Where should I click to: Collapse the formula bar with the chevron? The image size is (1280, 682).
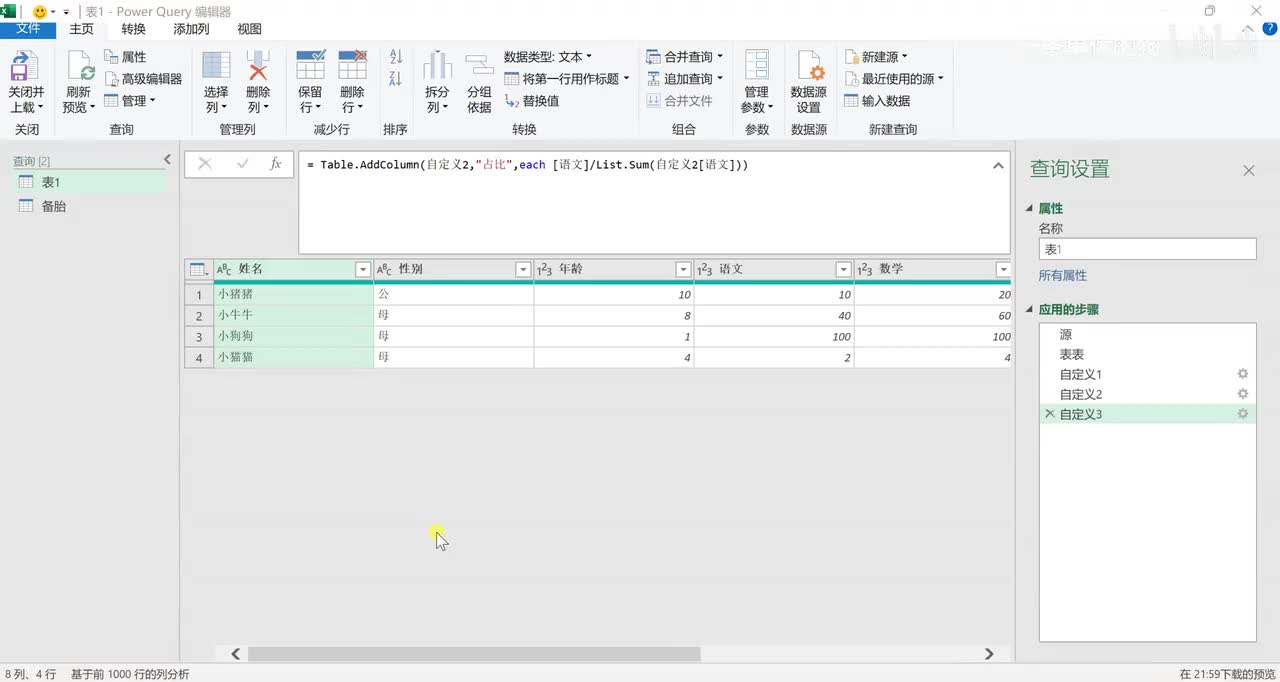click(x=998, y=166)
